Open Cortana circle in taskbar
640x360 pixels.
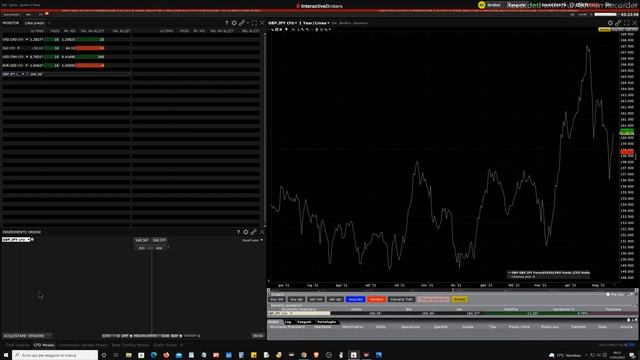104,355
